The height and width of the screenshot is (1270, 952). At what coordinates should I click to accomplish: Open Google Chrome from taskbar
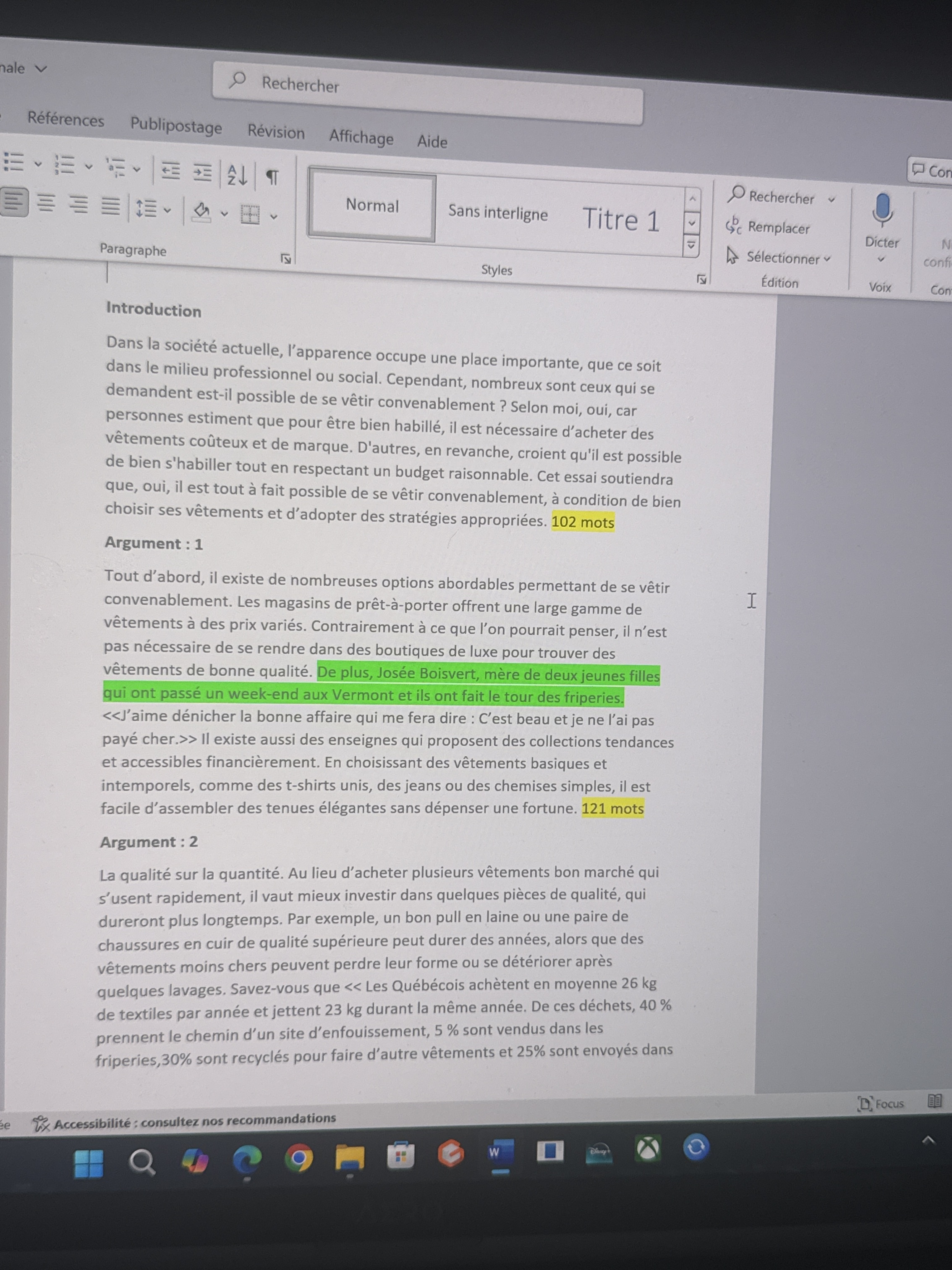click(x=298, y=1158)
